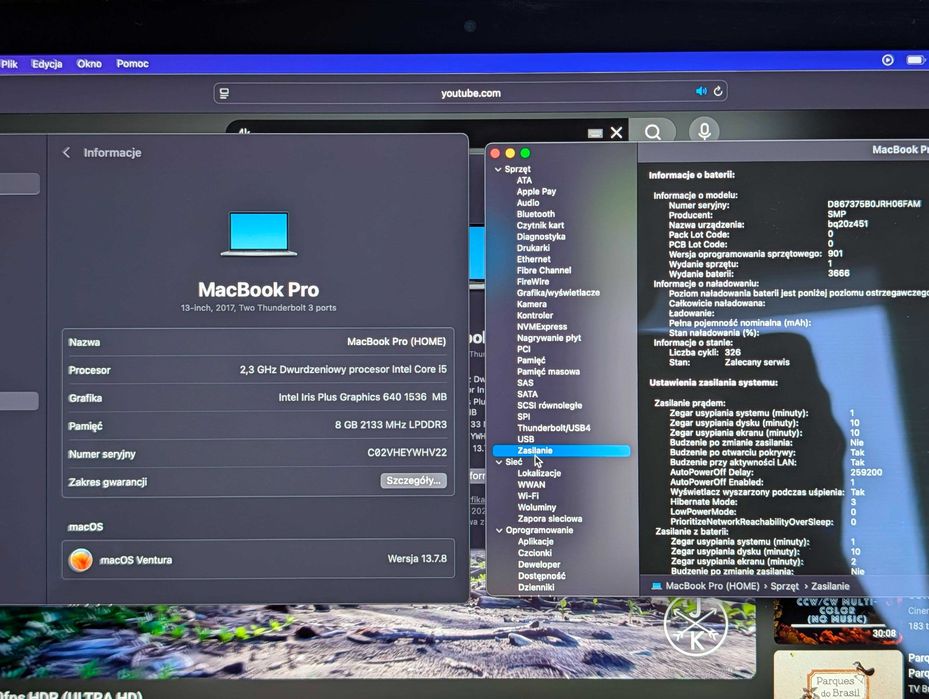The height and width of the screenshot is (699, 929).
Task: Select Audio in sidebar
Action: pyautogui.click(x=528, y=203)
